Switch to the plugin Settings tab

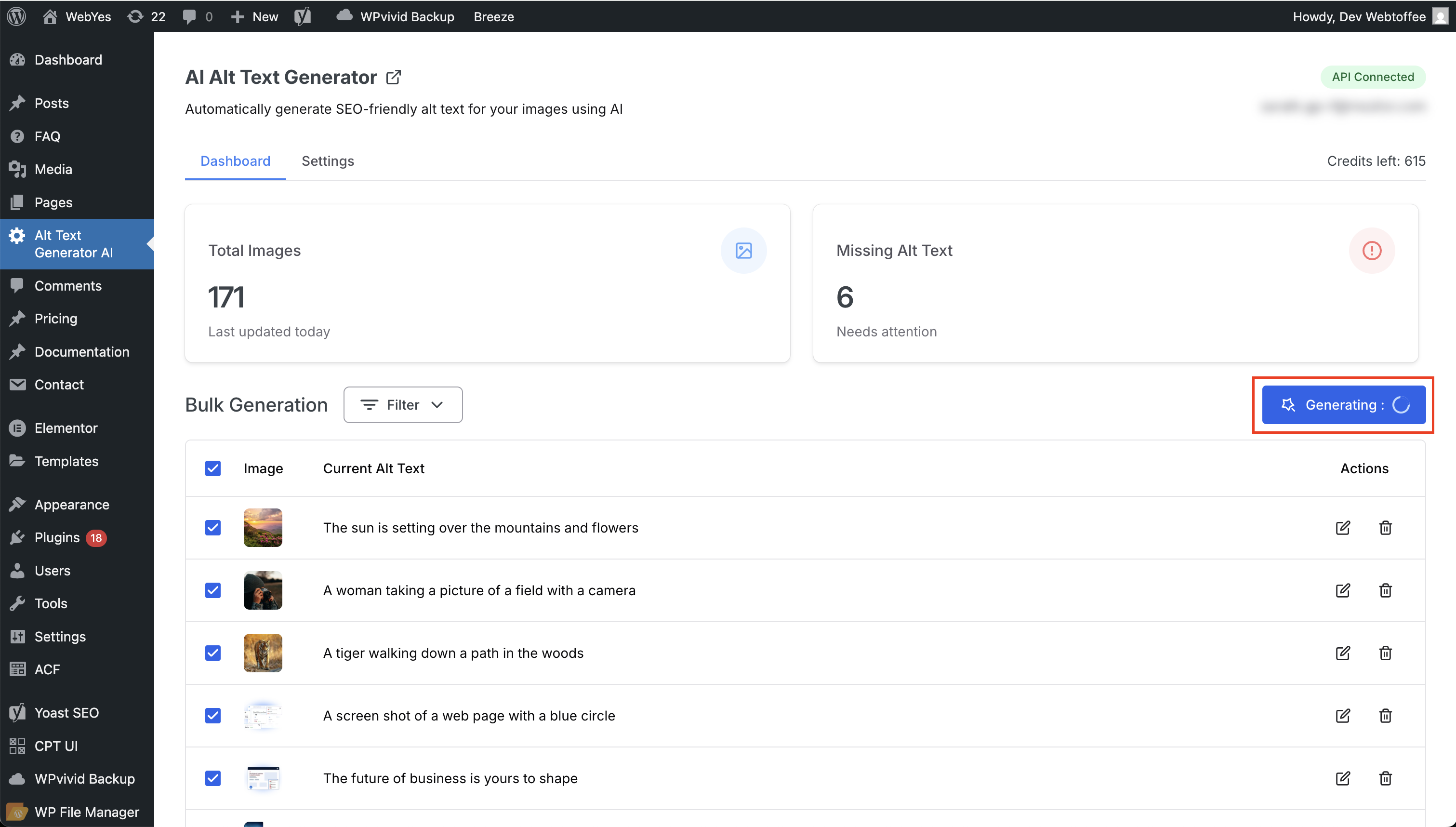pyautogui.click(x=328, y=161)
